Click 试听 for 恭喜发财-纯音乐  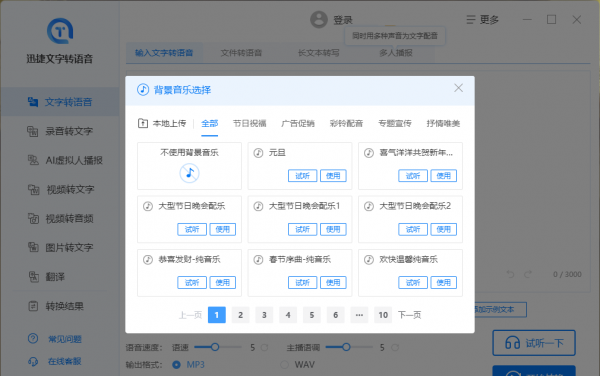[192, 282]
